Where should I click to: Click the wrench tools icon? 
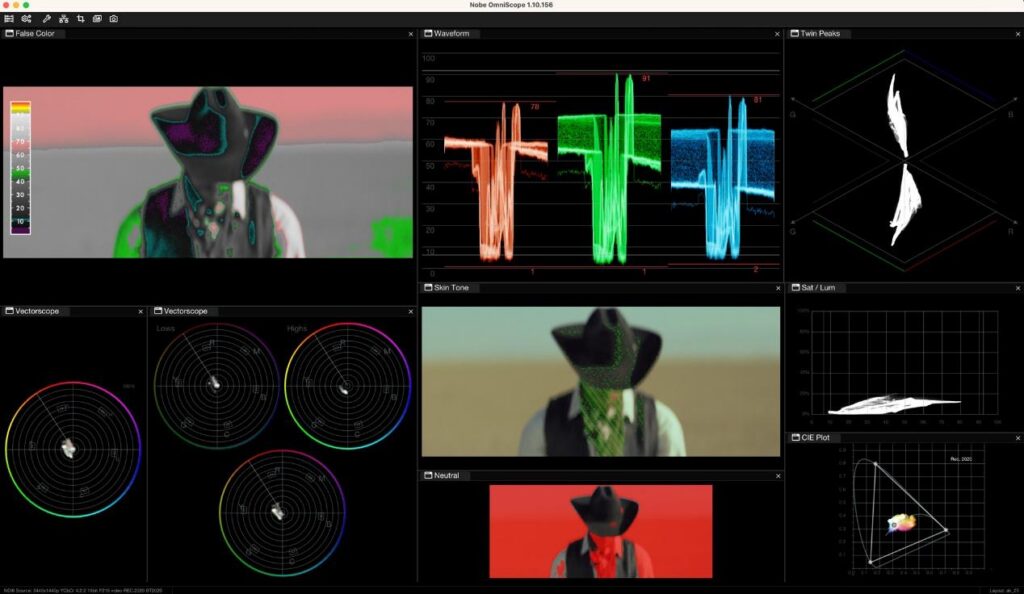point(46,19)
